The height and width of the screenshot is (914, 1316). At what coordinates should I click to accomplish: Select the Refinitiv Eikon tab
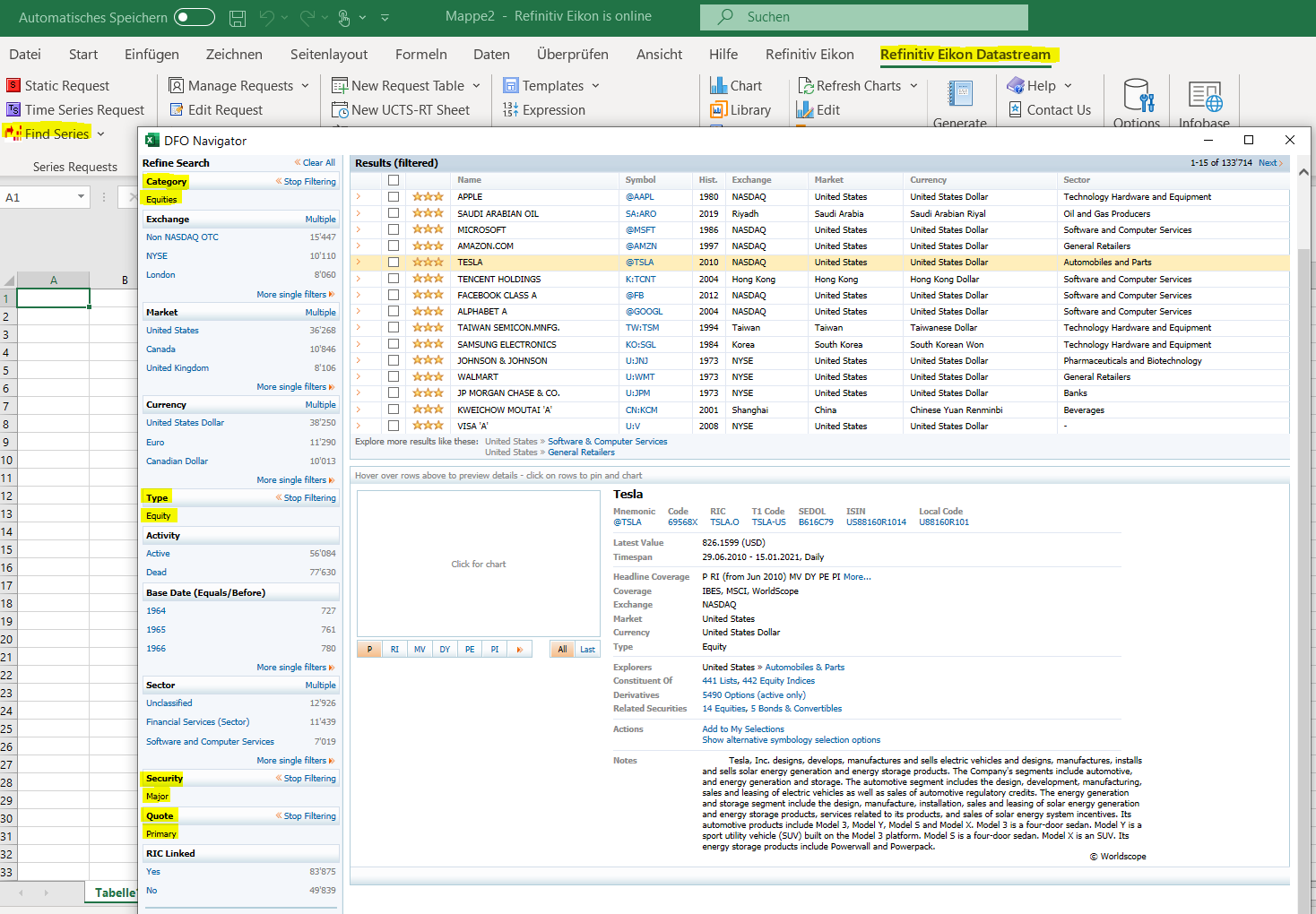point(810,54)
